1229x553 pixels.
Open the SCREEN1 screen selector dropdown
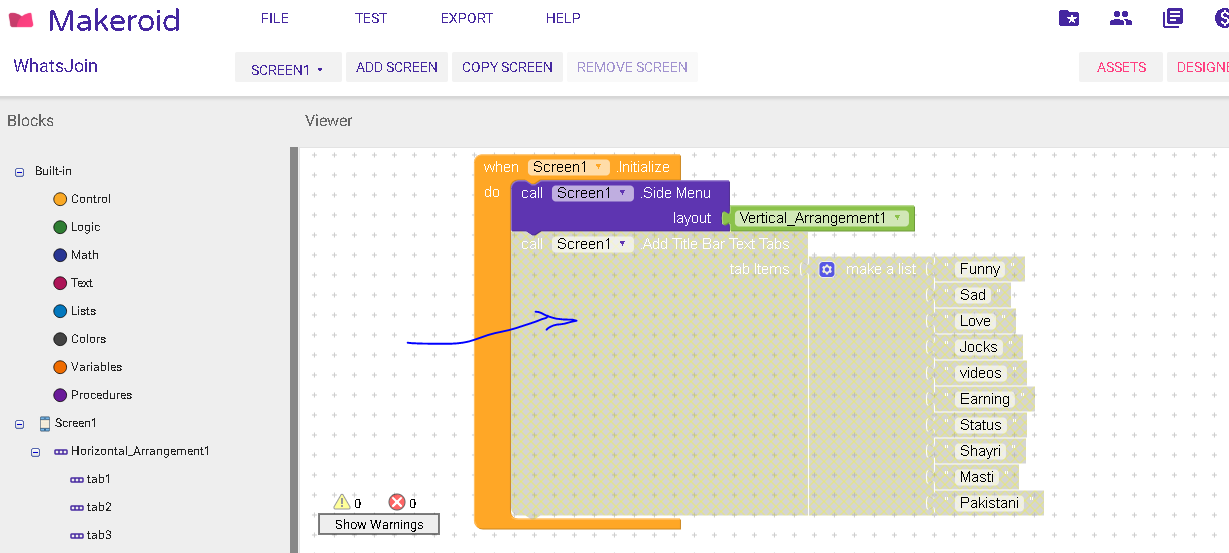[288, 69]
